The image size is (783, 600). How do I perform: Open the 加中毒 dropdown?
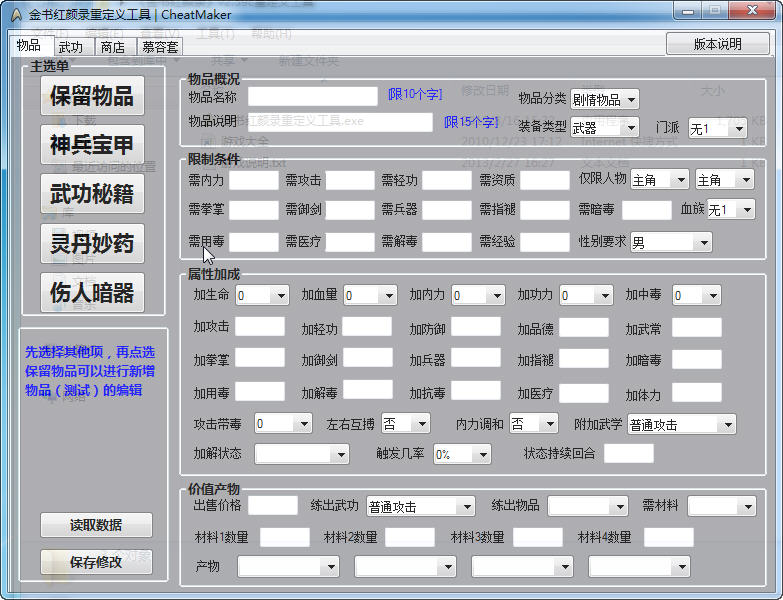(x=697, y=296)
